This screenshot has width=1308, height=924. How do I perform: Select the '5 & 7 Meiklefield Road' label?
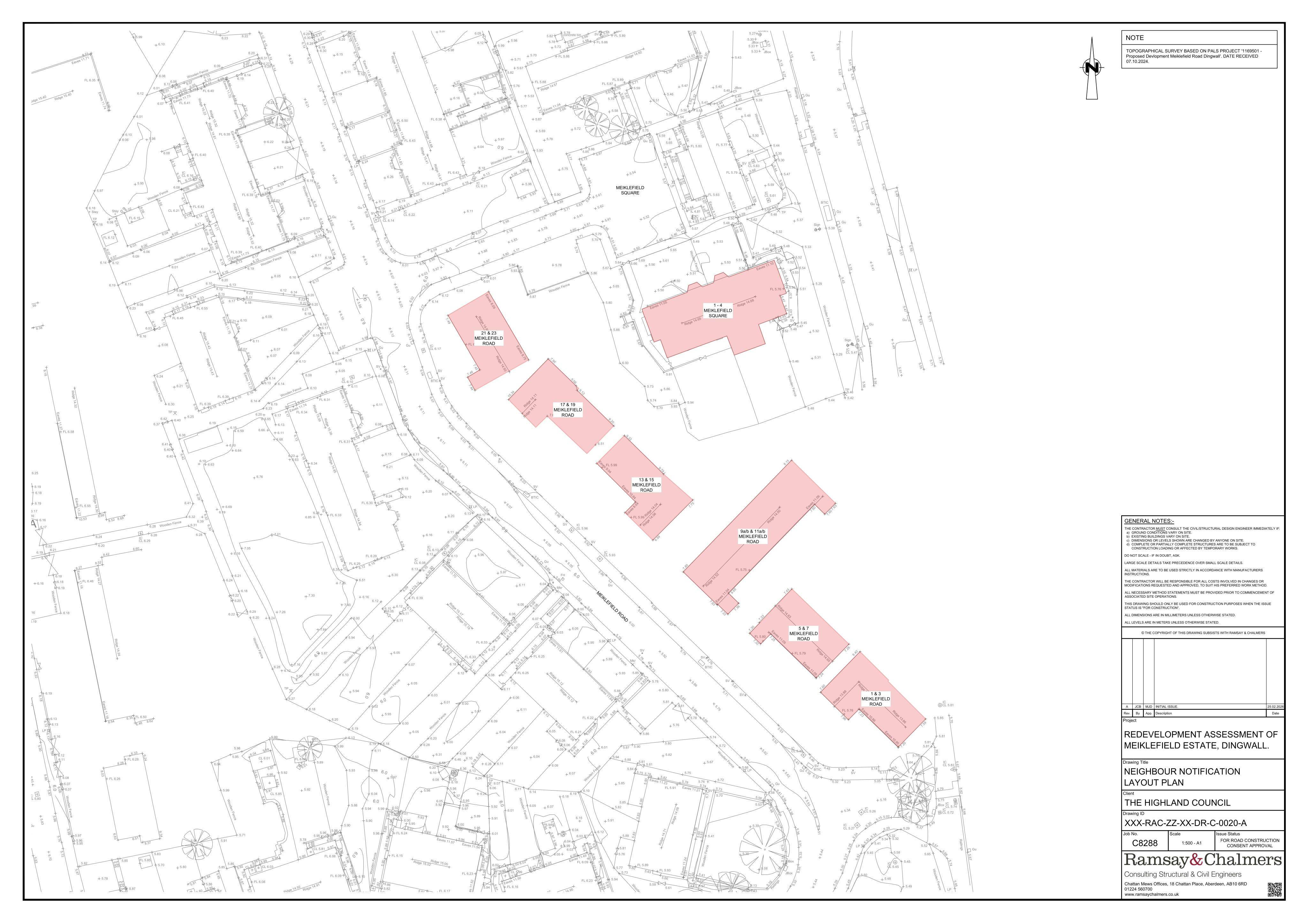pyautogui.click(x=803, y=633)
